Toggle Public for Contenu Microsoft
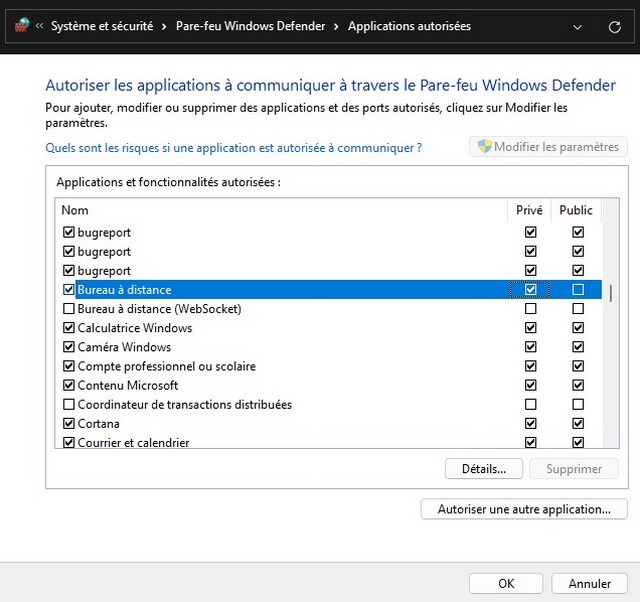This screenshot has height=602, width=640. 578,385
